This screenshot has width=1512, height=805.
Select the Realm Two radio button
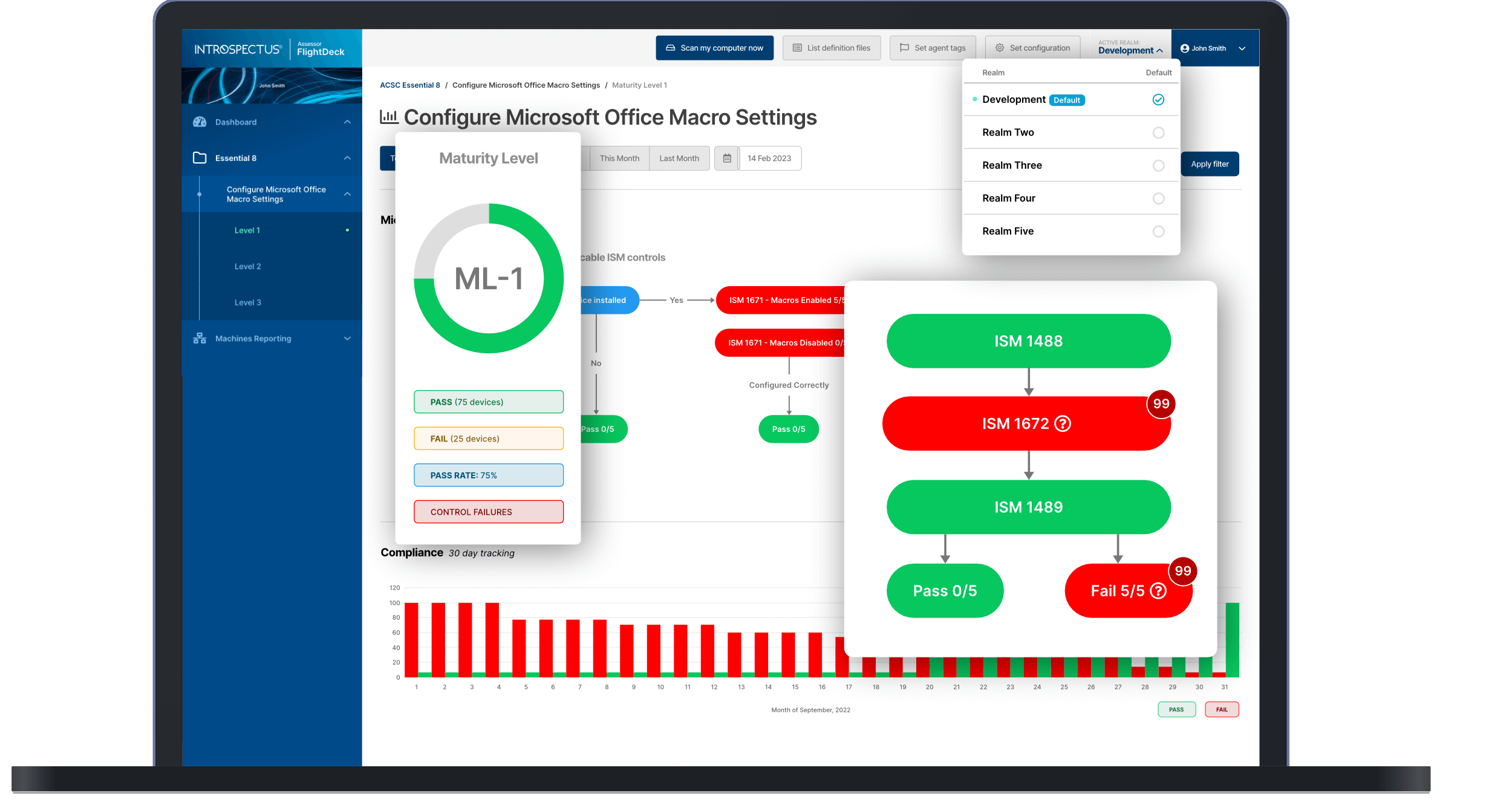[x=1158, y=132]
